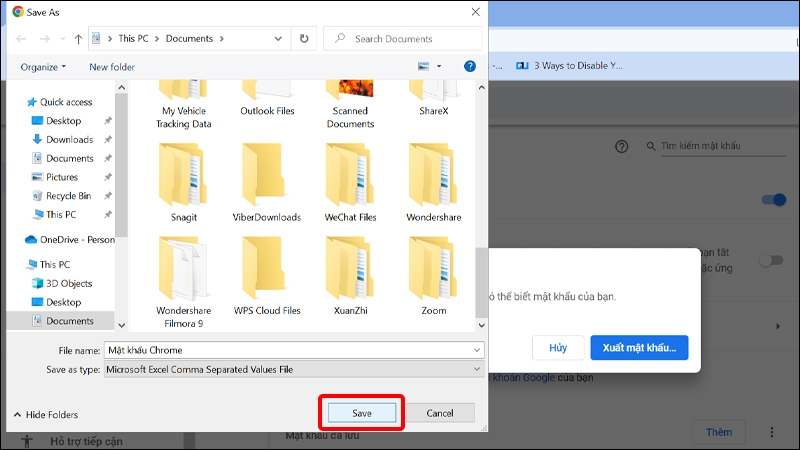Image resolution: width=800 pixels, height=450 pixels.
Task: Create a New folder
Action: [112, 67]
